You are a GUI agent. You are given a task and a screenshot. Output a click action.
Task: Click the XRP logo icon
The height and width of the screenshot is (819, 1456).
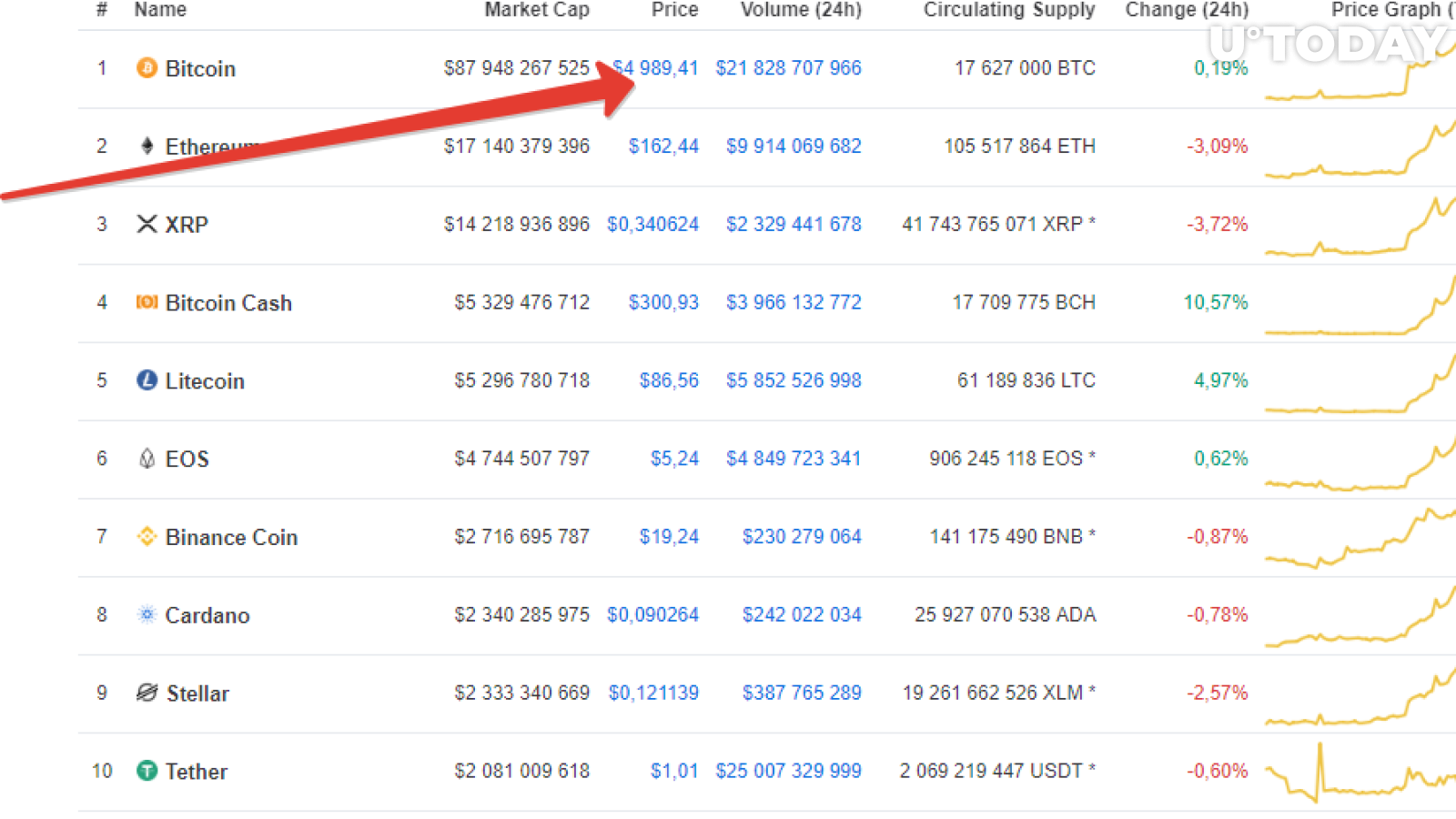[147, 224]
